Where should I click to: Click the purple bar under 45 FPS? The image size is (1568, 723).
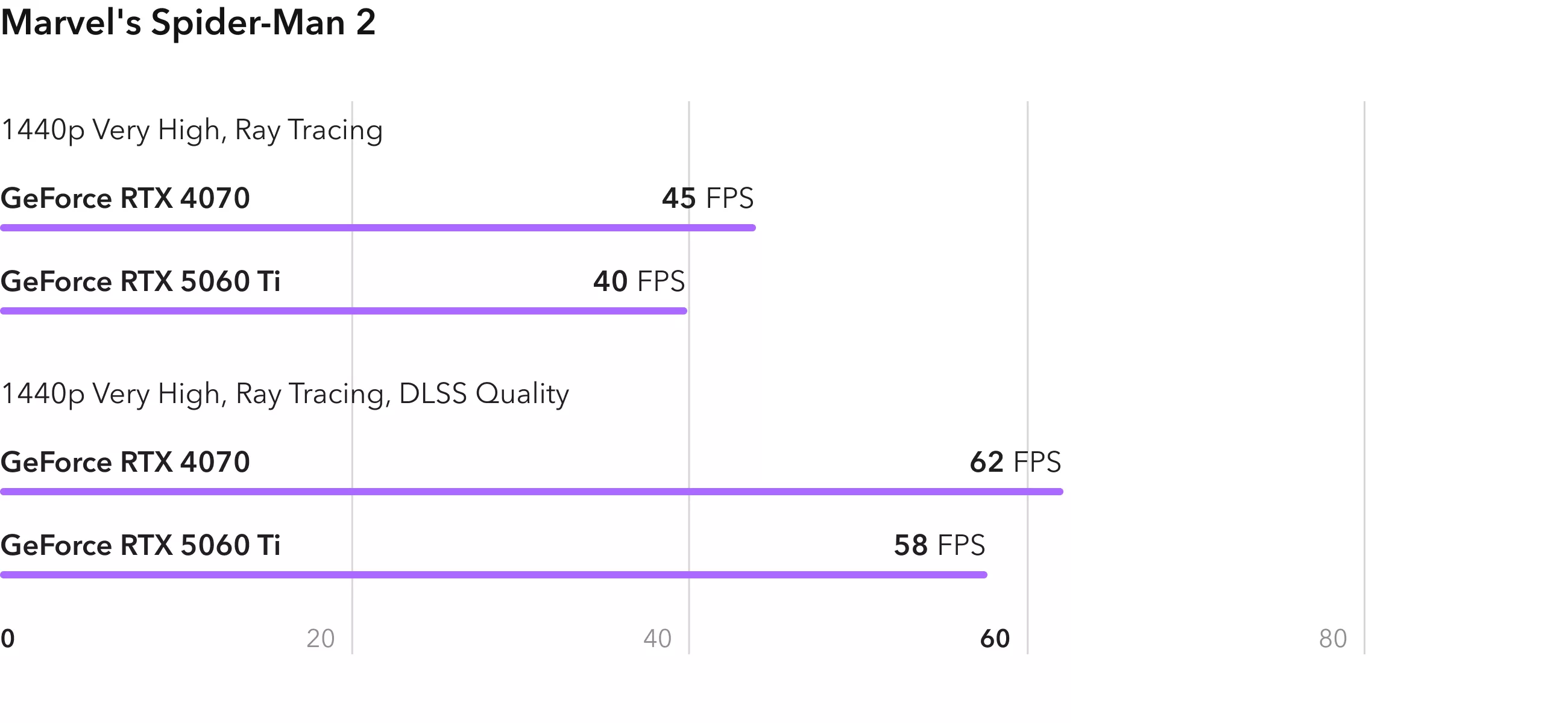378,228
